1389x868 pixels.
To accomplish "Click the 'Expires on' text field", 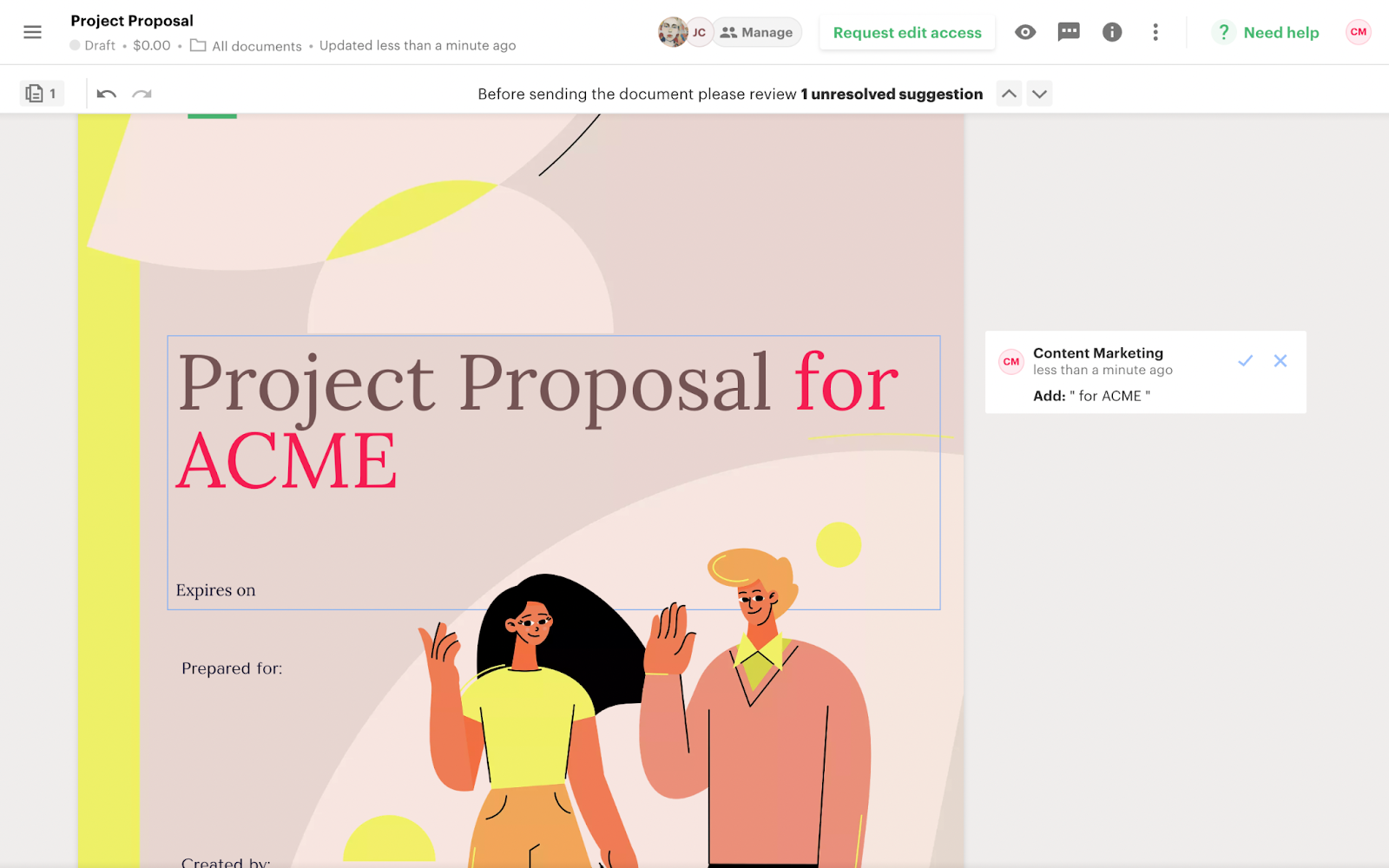I will pyautogui.click(x=215, y=590).
